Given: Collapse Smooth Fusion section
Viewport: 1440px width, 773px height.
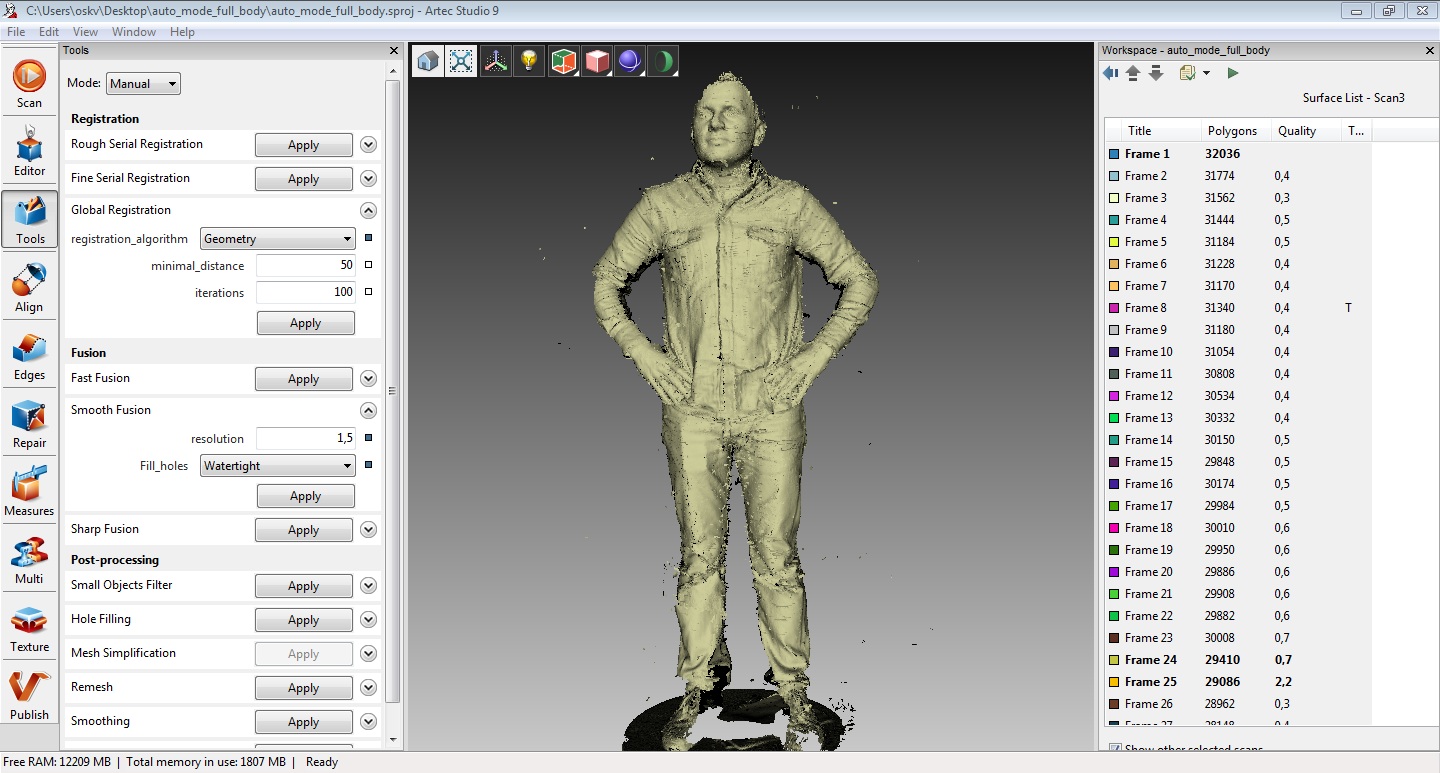Looking at the screenshot, I should point(368,411).
